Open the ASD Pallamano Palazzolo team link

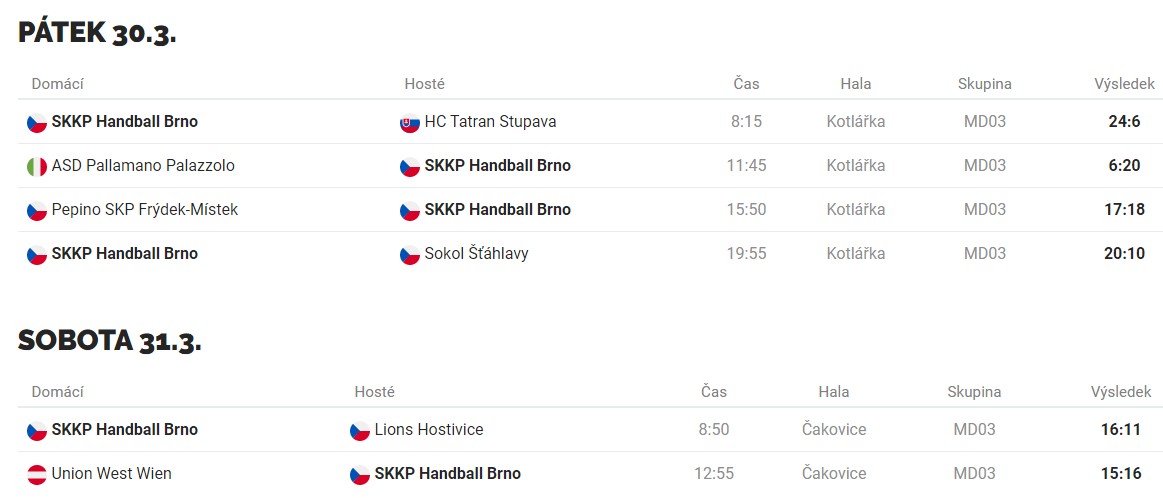click(x=143, y=166)
